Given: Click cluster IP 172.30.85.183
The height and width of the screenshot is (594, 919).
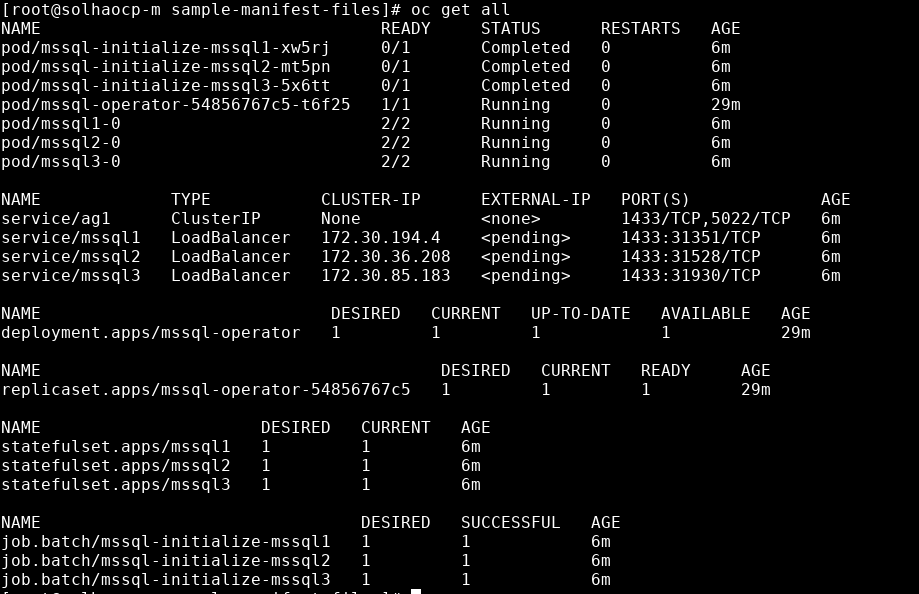Looking at the screenshot, I should pos(386,276).
